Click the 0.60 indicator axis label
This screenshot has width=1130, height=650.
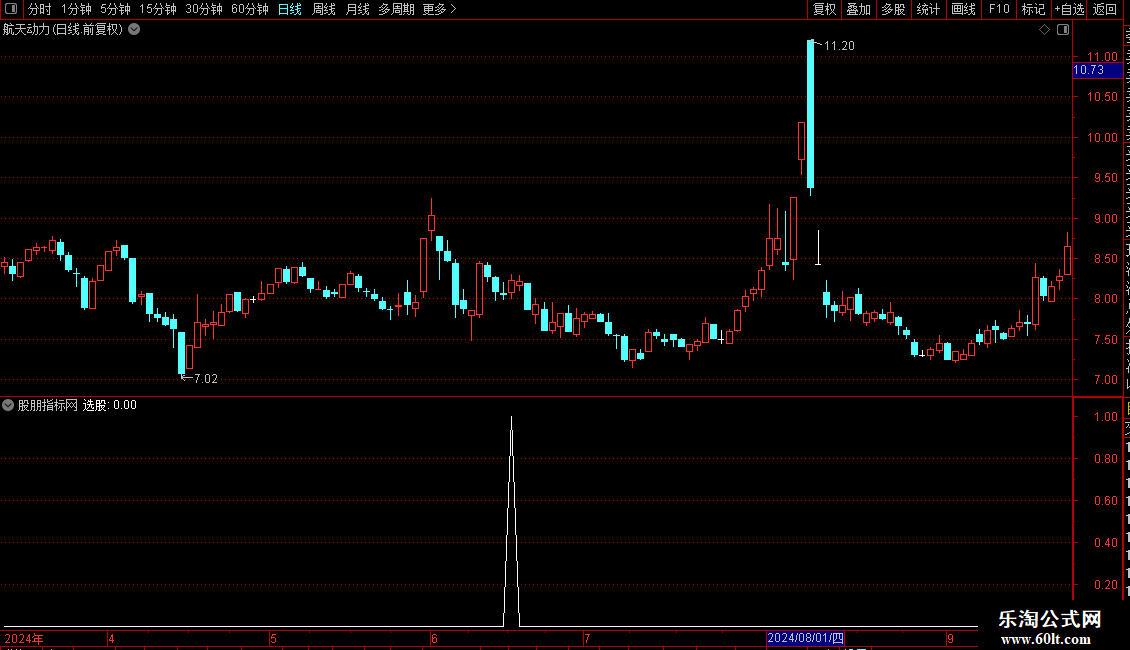click(1105, 501)
